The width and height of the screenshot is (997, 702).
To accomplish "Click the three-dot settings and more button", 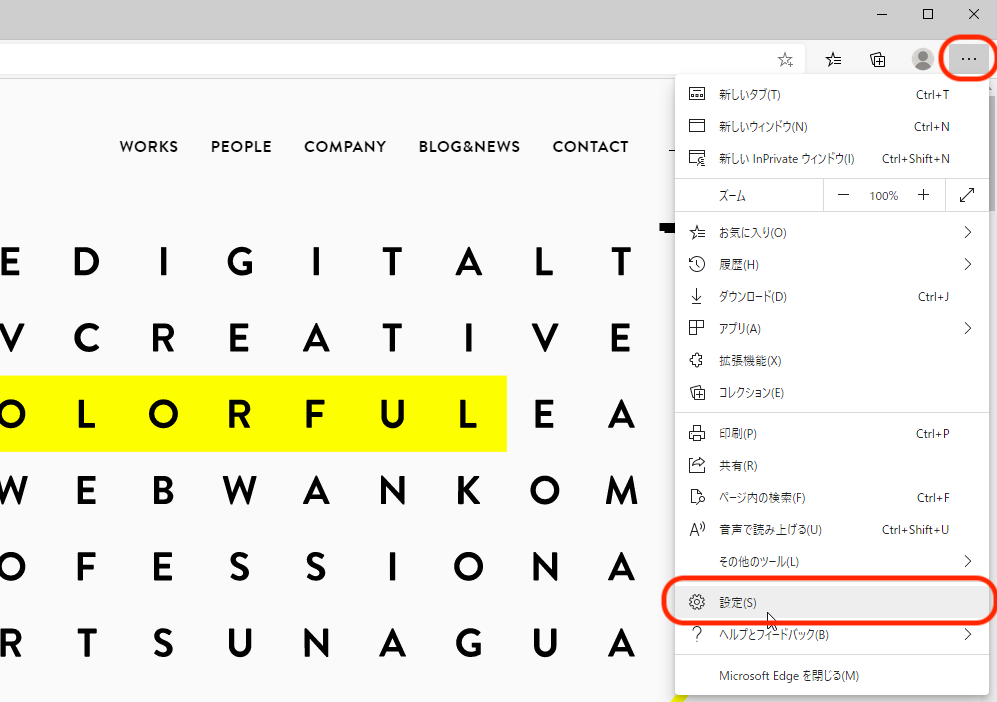I will (968, 60).
